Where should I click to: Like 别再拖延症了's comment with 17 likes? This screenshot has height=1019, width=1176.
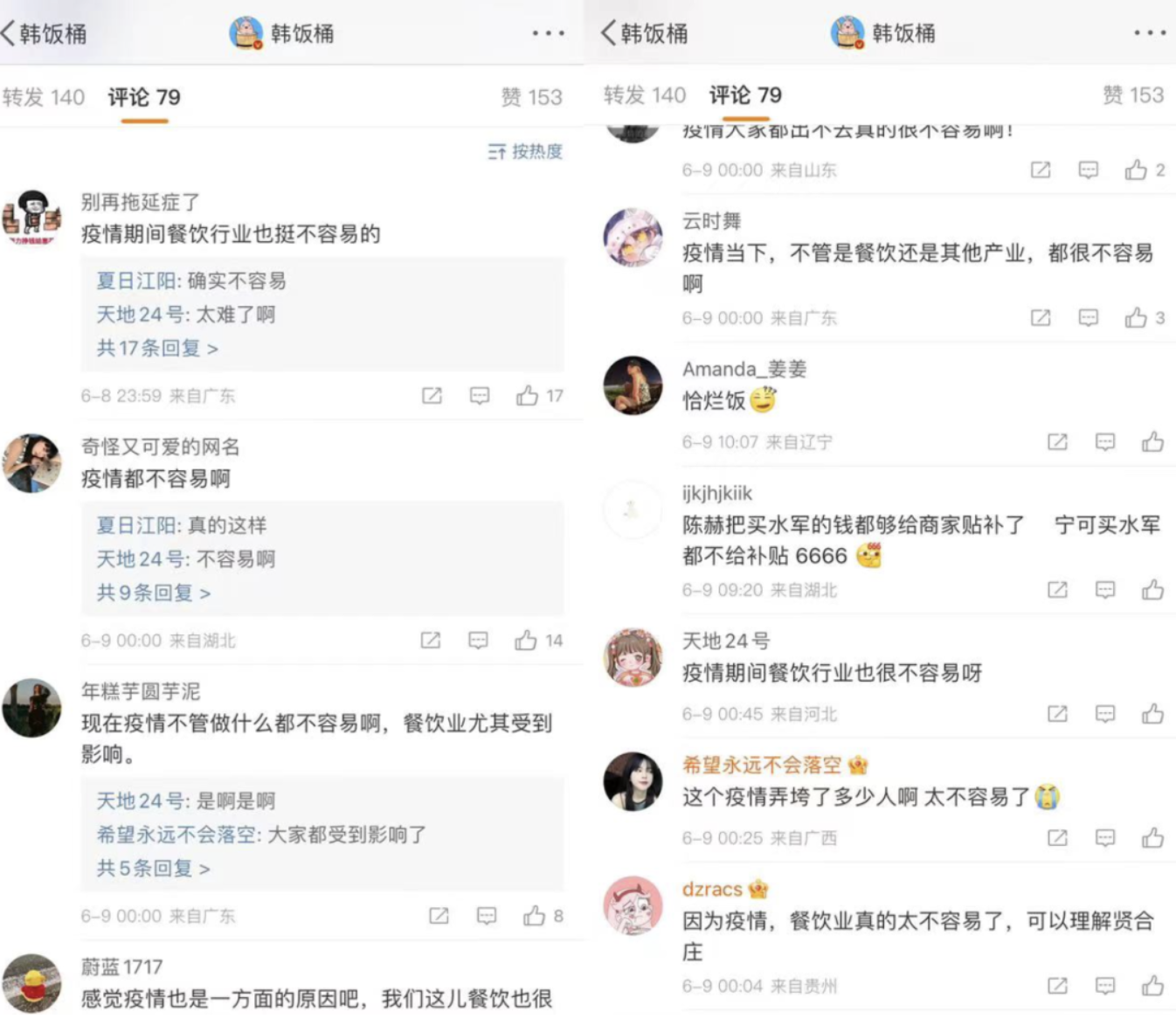point(527,396)
